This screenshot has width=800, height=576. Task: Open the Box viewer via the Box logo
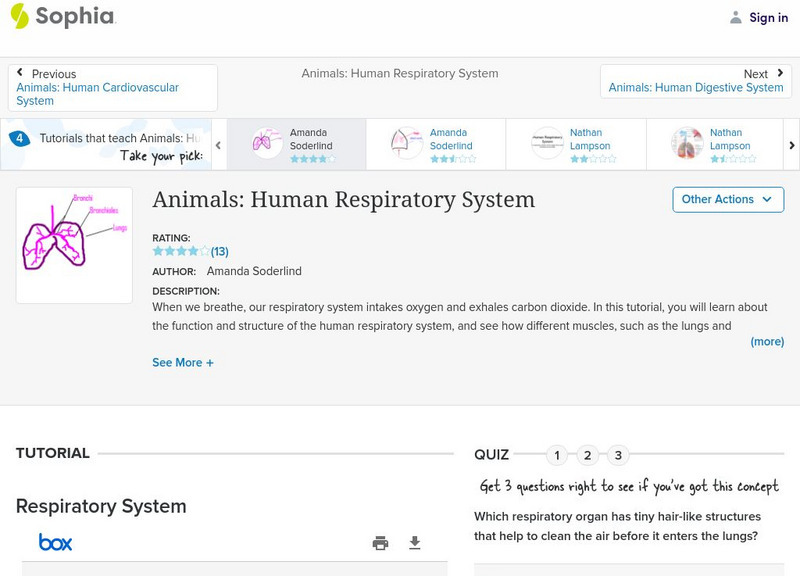coord(57,542)
